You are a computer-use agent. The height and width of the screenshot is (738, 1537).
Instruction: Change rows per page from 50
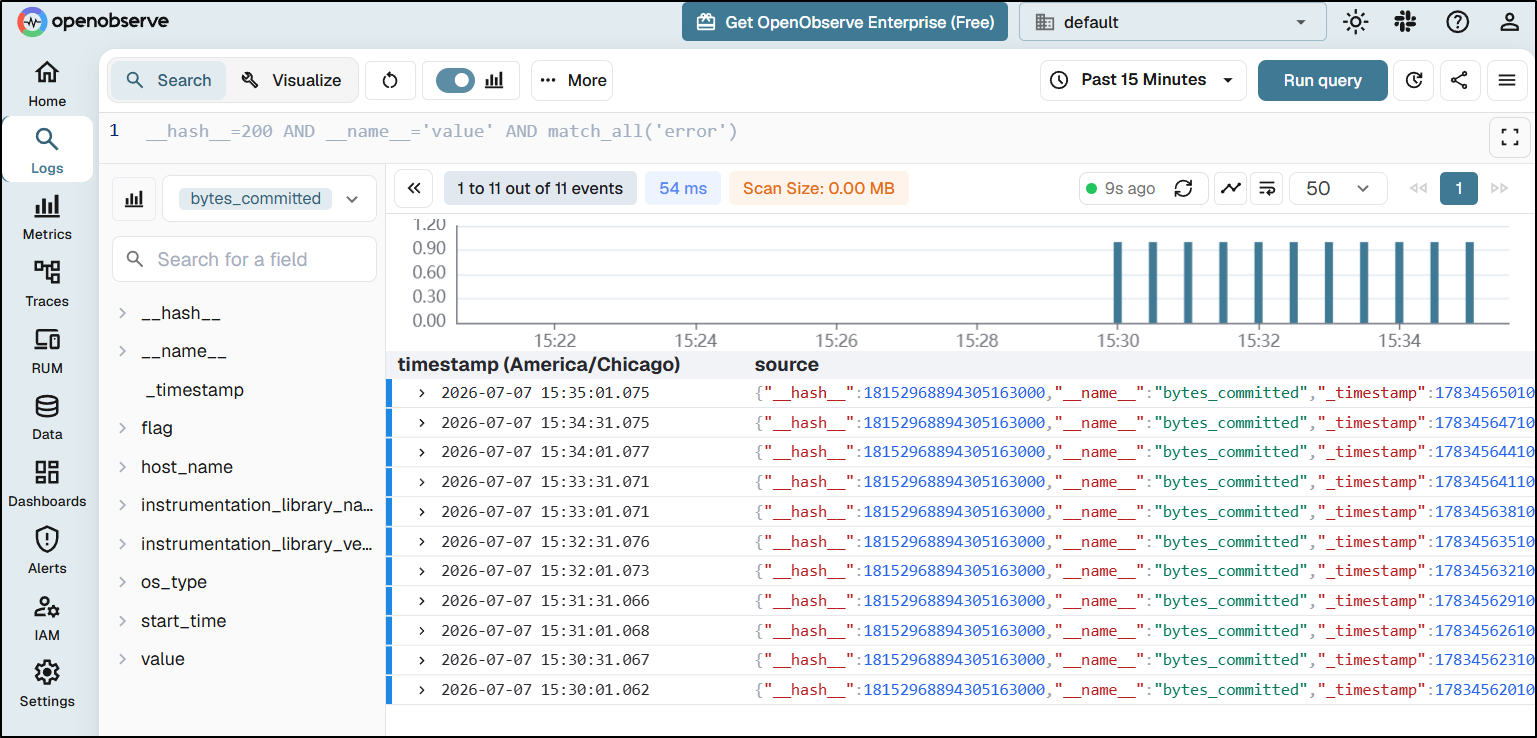1338,188
